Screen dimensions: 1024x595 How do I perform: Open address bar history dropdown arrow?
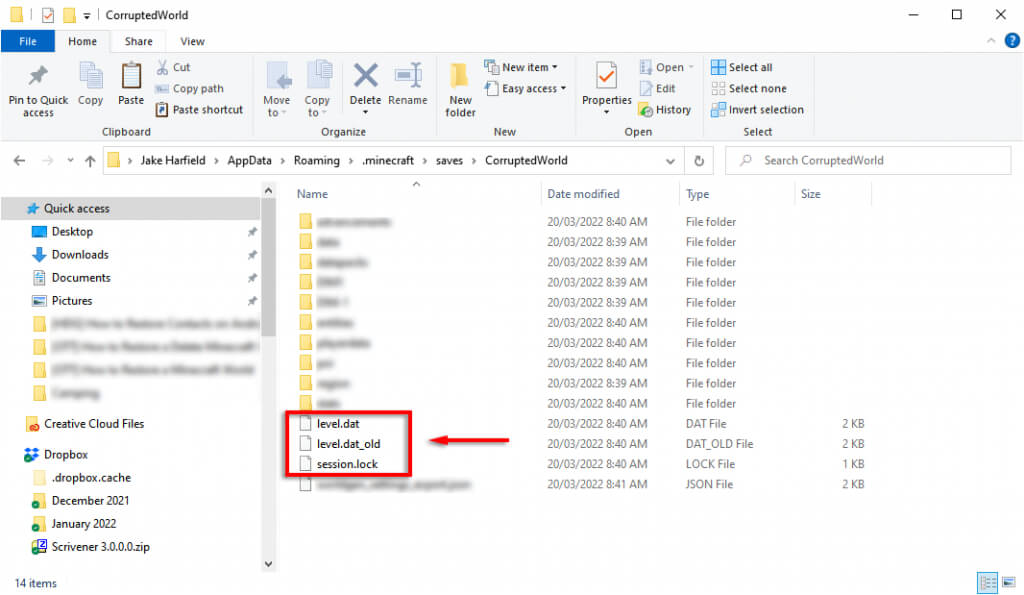pos(671,160)
